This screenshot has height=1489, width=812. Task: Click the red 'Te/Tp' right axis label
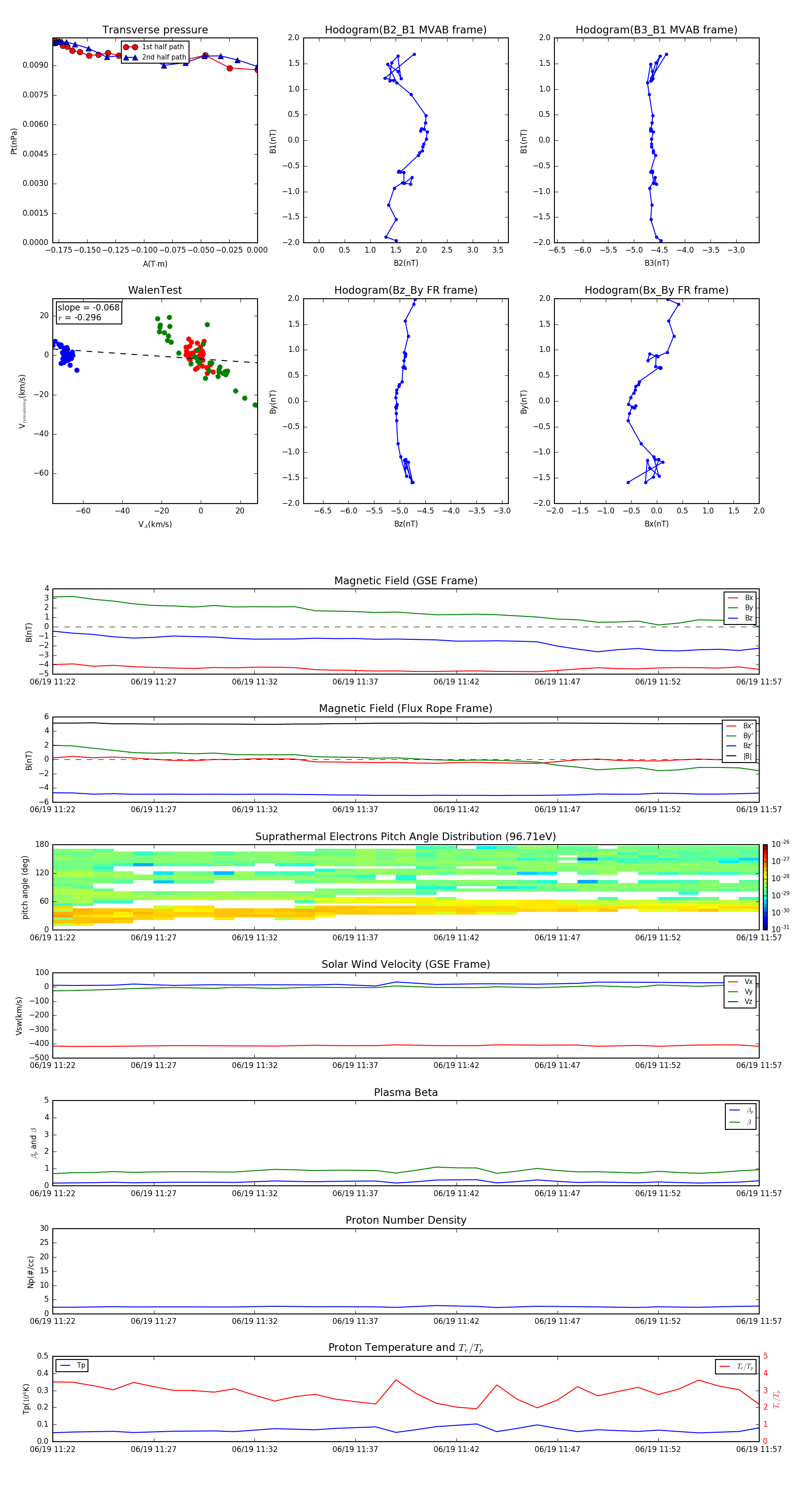point(777,1399)
